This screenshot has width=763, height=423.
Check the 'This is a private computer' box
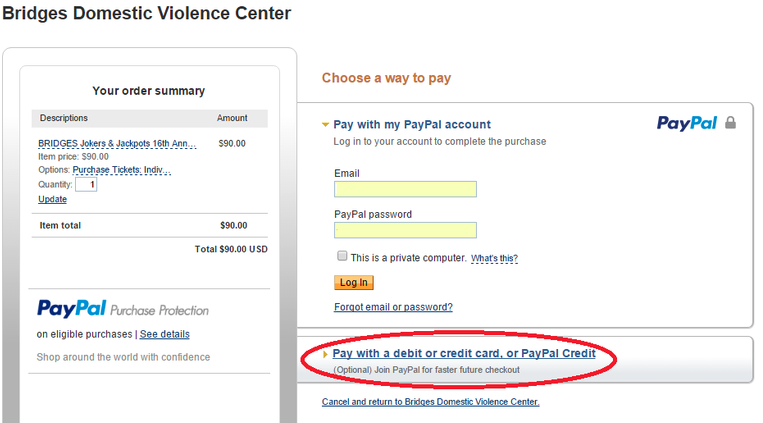pos(342,256)
